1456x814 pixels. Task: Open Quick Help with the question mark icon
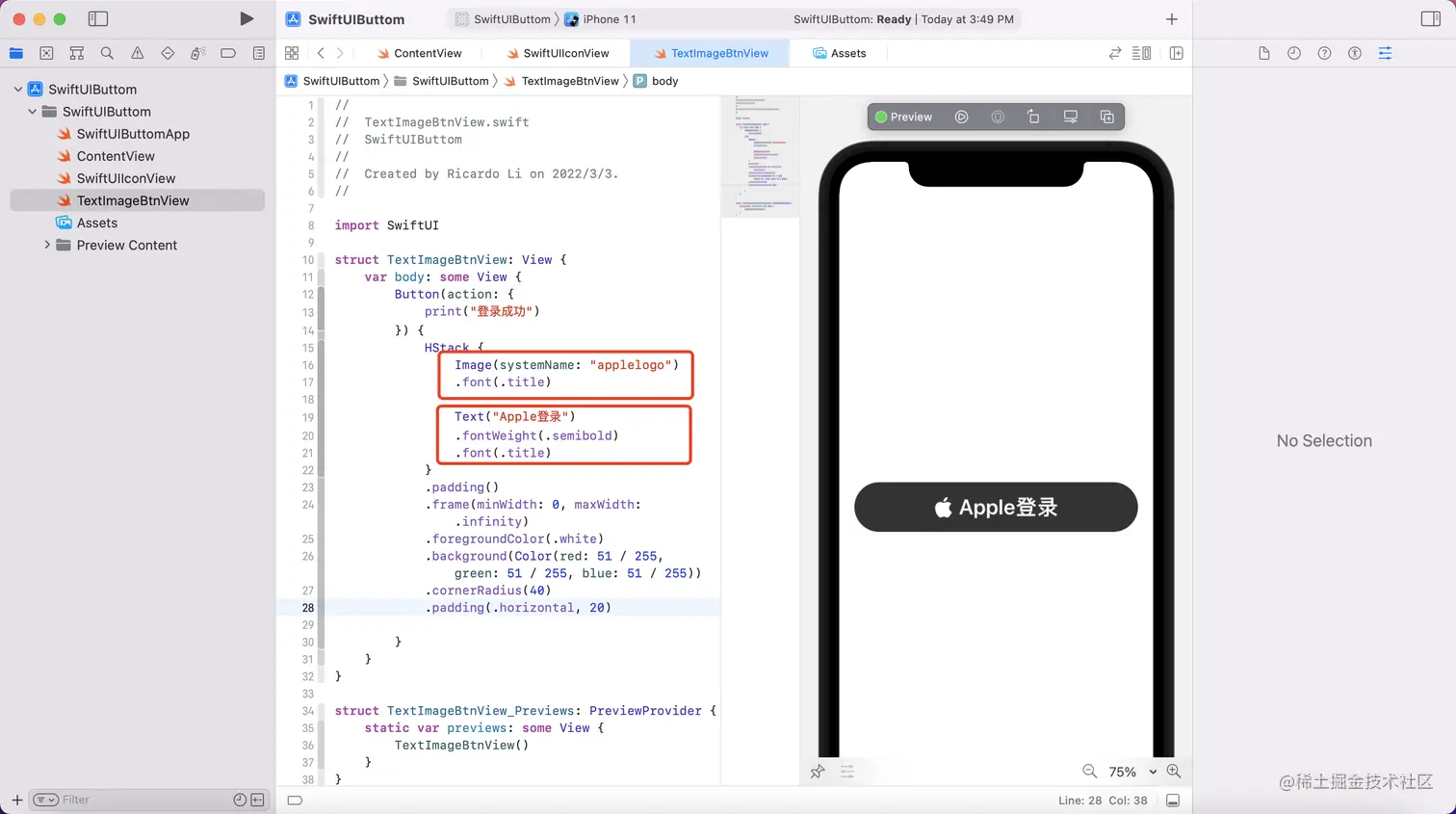[x=1324, y=53]
